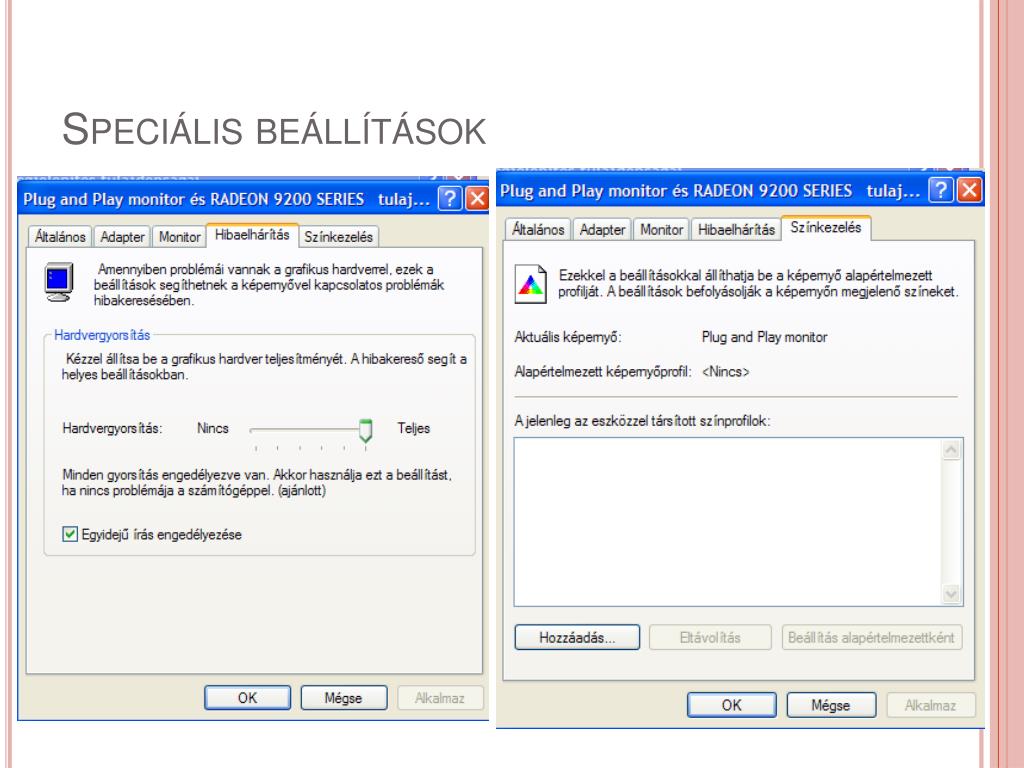Click Alkalmaz in the left dialog
Image resolution: width=1024 pixels, height=768 pixels.
tap(440, 697)
